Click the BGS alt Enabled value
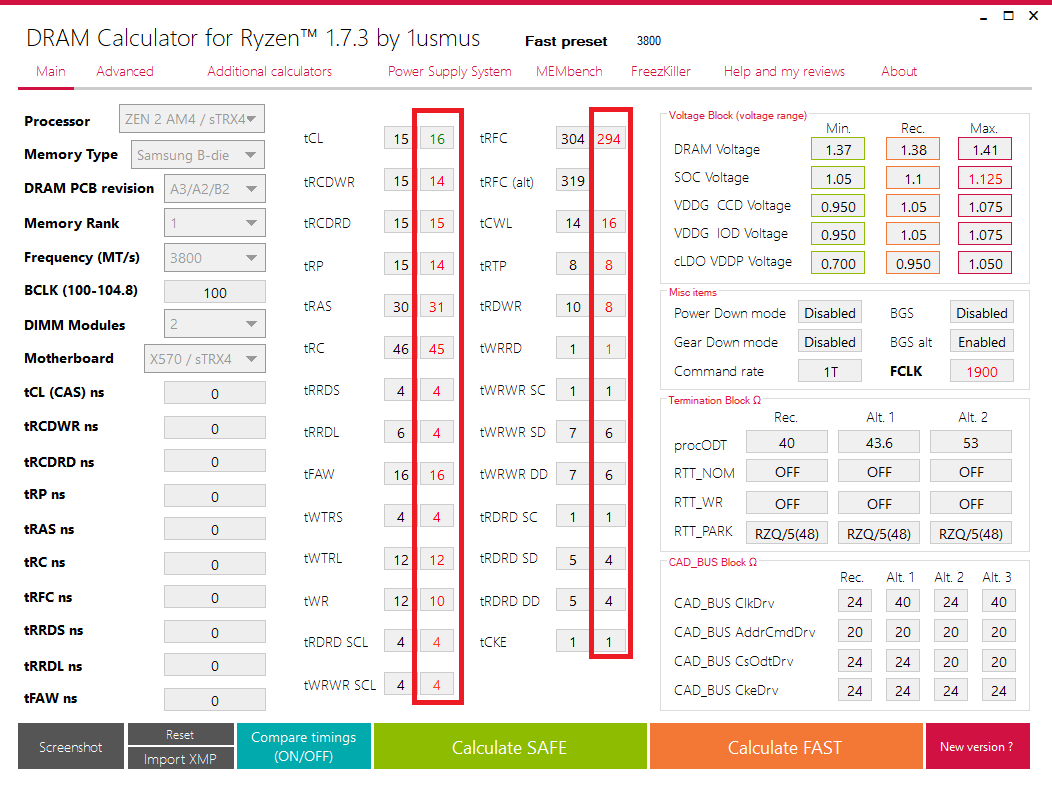1052x791 pixels. (x=982, y=341)
